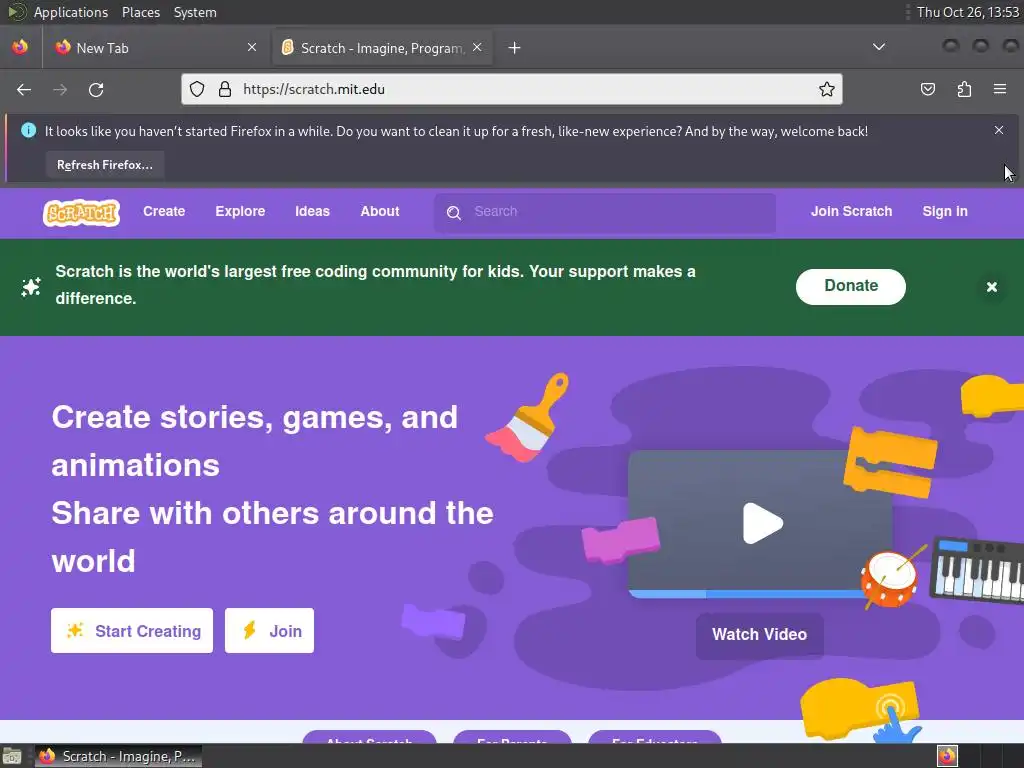Open Explore in Scratch navigation
The width and height of the screenshot is (1024, 768).
[x=240, y=212]
